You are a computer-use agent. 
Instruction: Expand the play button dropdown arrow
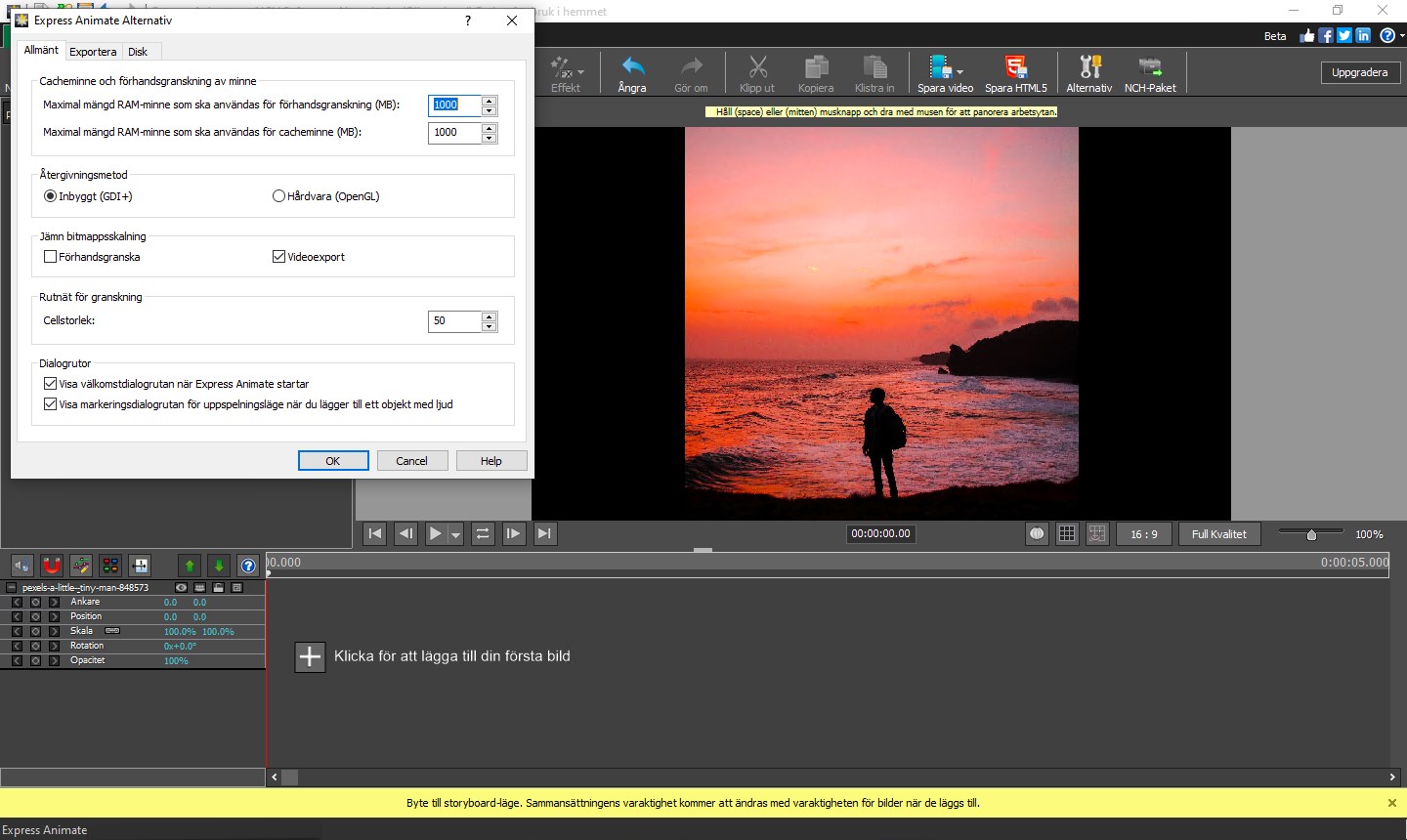pyautogui.click(x=455, y=535)
